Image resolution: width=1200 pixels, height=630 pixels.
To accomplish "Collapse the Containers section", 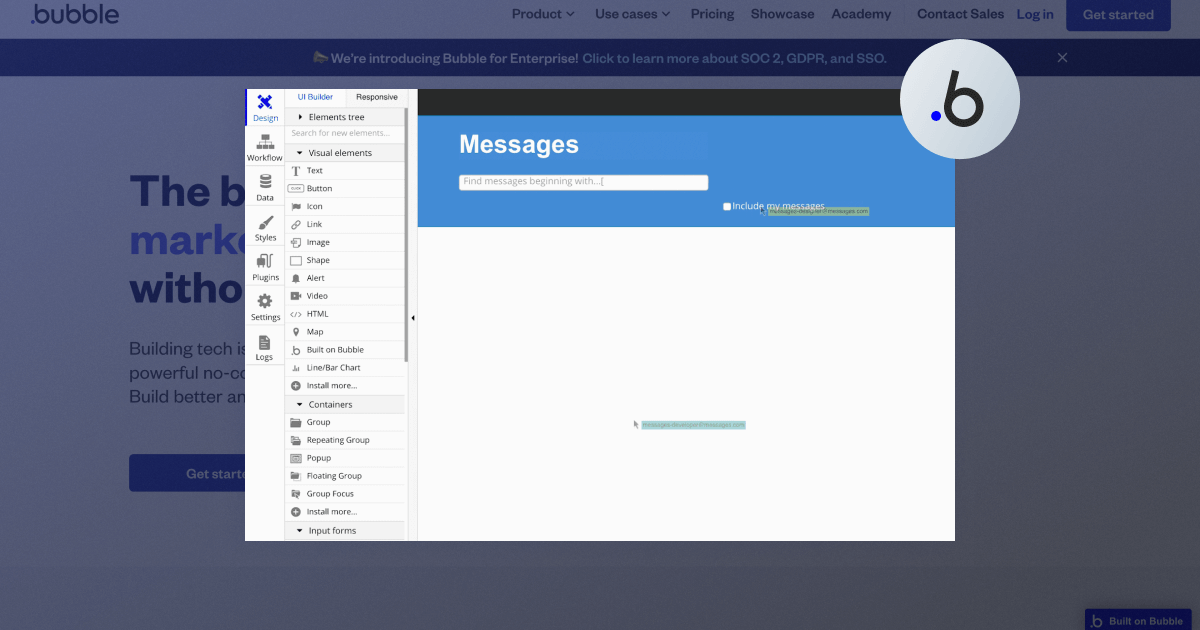I will (x=297, y=403).
